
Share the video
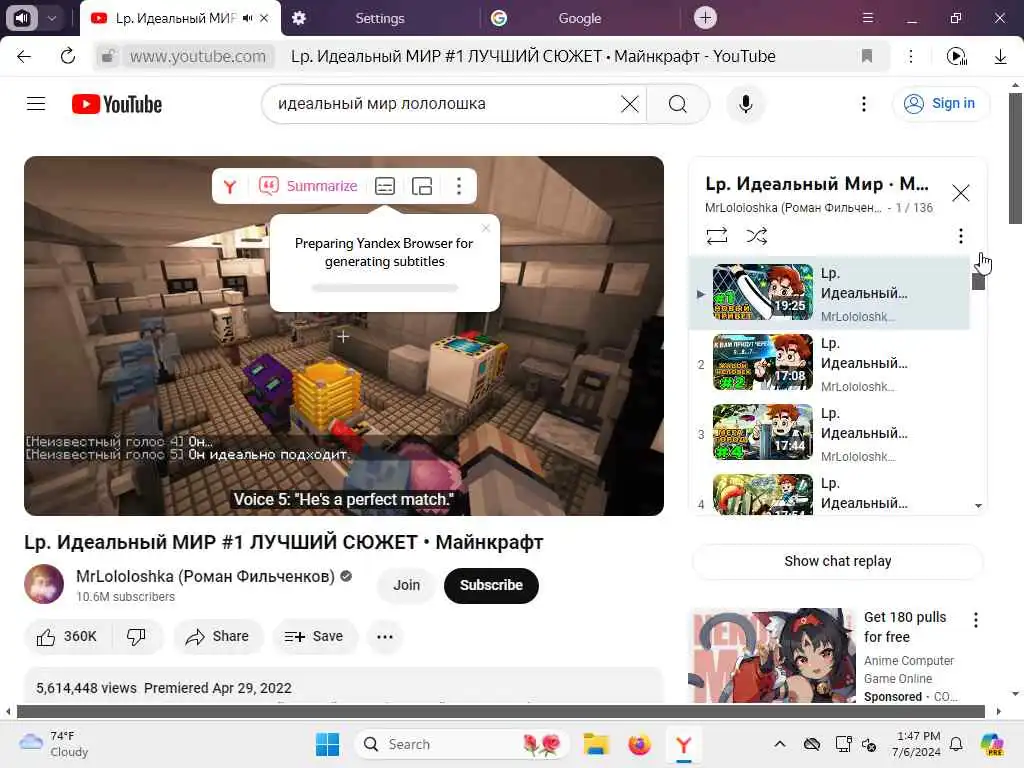[x=217, y=637]
